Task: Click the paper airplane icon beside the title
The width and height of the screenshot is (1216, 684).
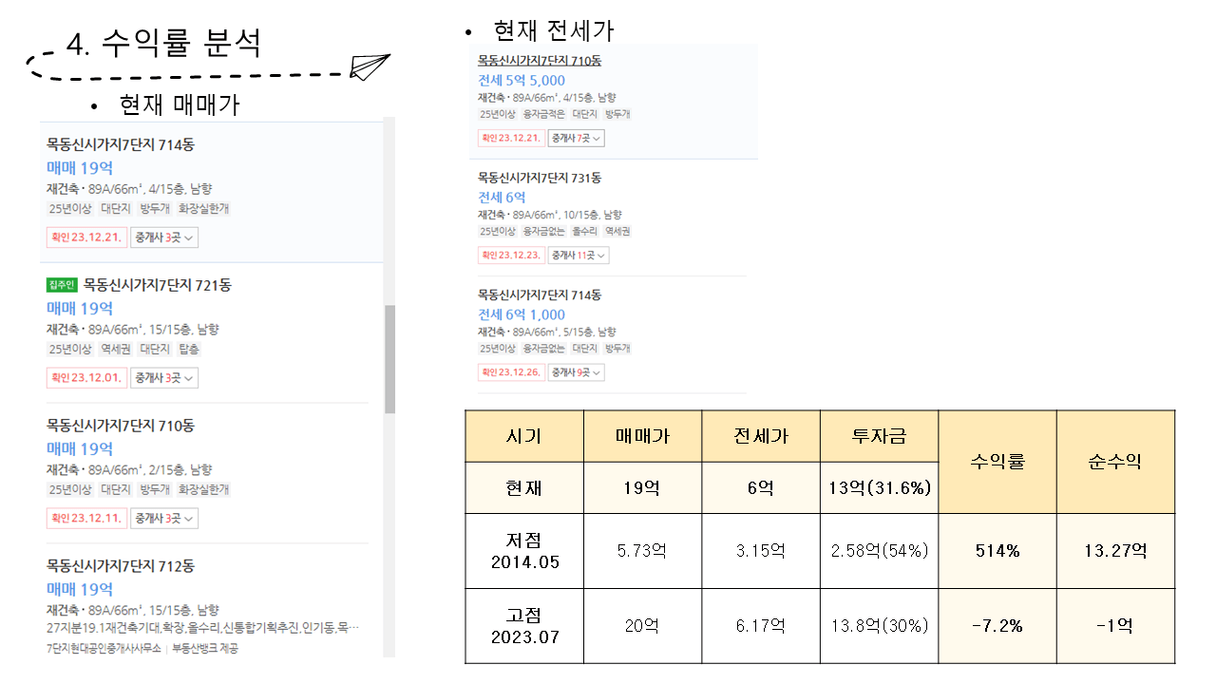Action: 369,66
